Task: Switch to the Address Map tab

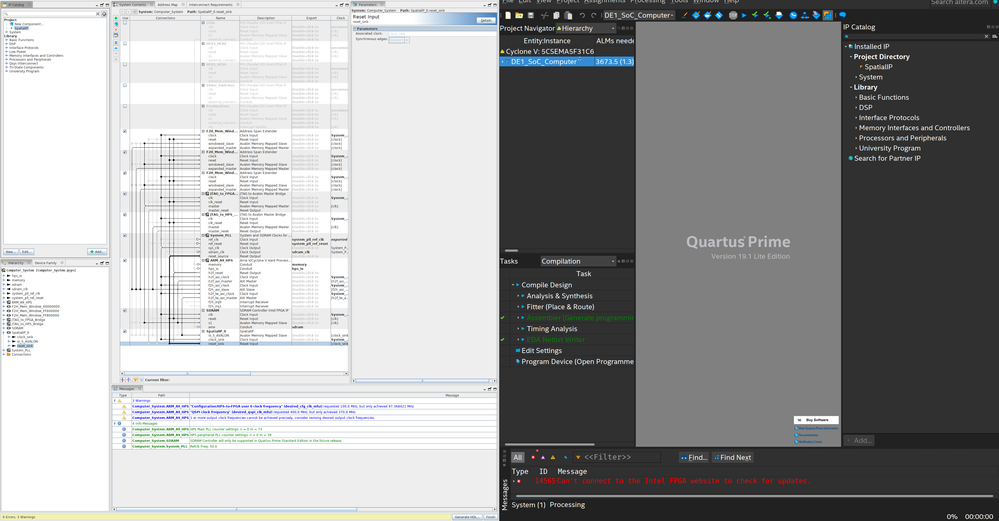Action: 167,4
